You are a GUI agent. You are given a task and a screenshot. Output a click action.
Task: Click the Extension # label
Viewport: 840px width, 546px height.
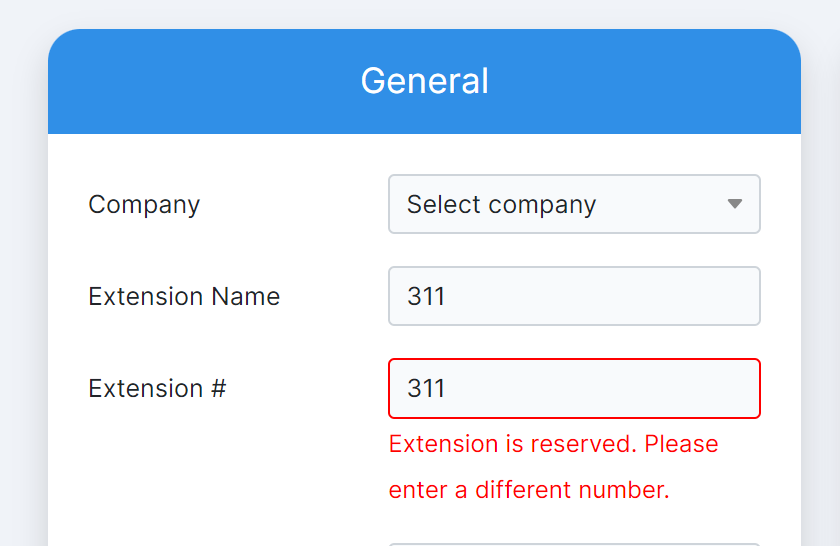click(x=157, y=388)
